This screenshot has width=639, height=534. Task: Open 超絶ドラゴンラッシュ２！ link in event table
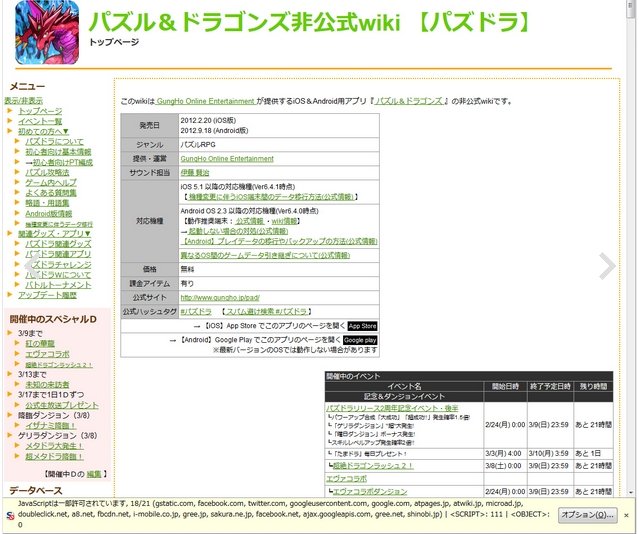pyautogui.click(x=373, y=466)
